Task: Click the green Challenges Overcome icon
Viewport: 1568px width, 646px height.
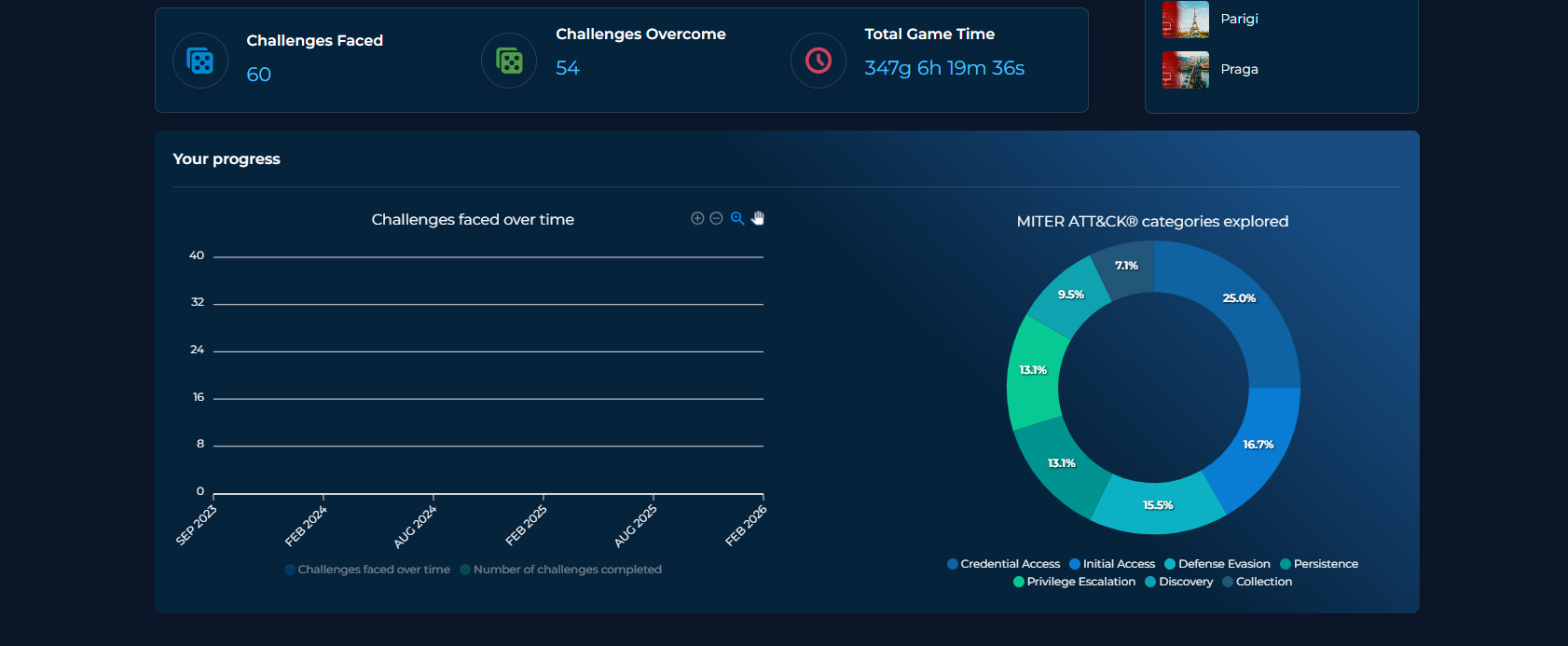Action: click(x=509, y=61)
